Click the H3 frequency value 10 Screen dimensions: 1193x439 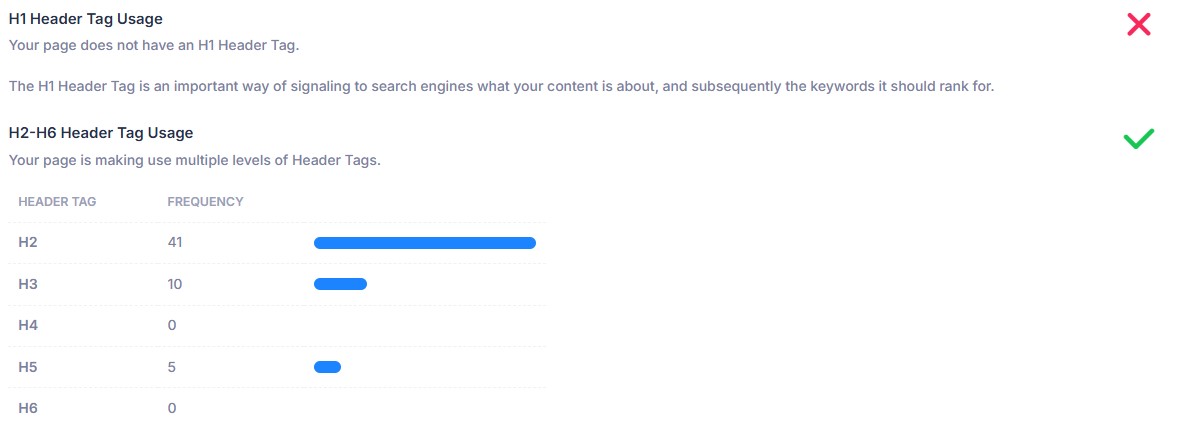pos(175,284)
